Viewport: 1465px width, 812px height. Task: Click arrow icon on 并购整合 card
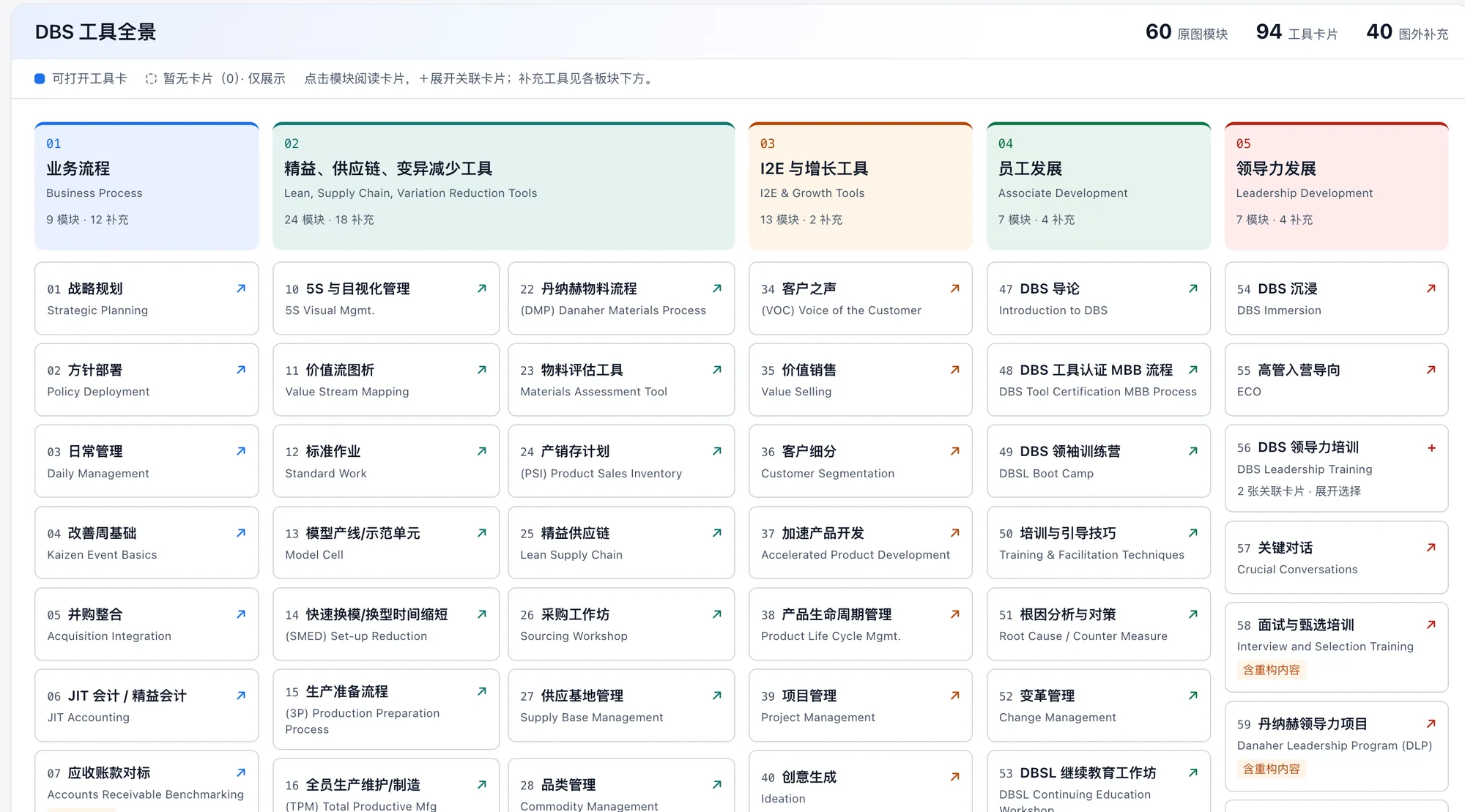pyautogui.click(x=241, y=614)
